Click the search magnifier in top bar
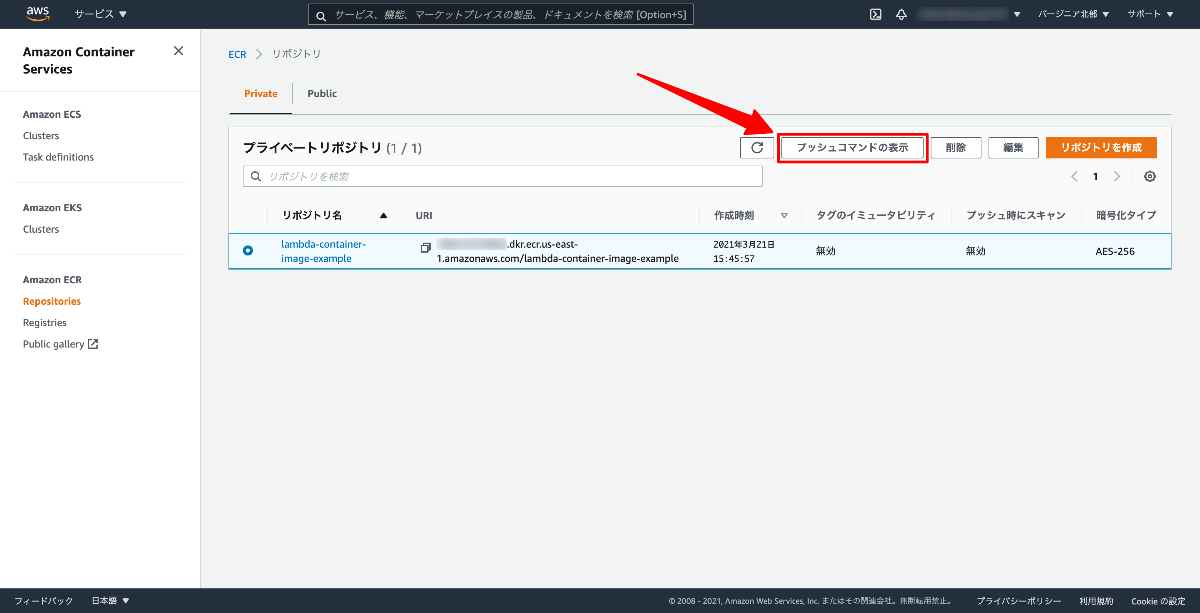 321,15
